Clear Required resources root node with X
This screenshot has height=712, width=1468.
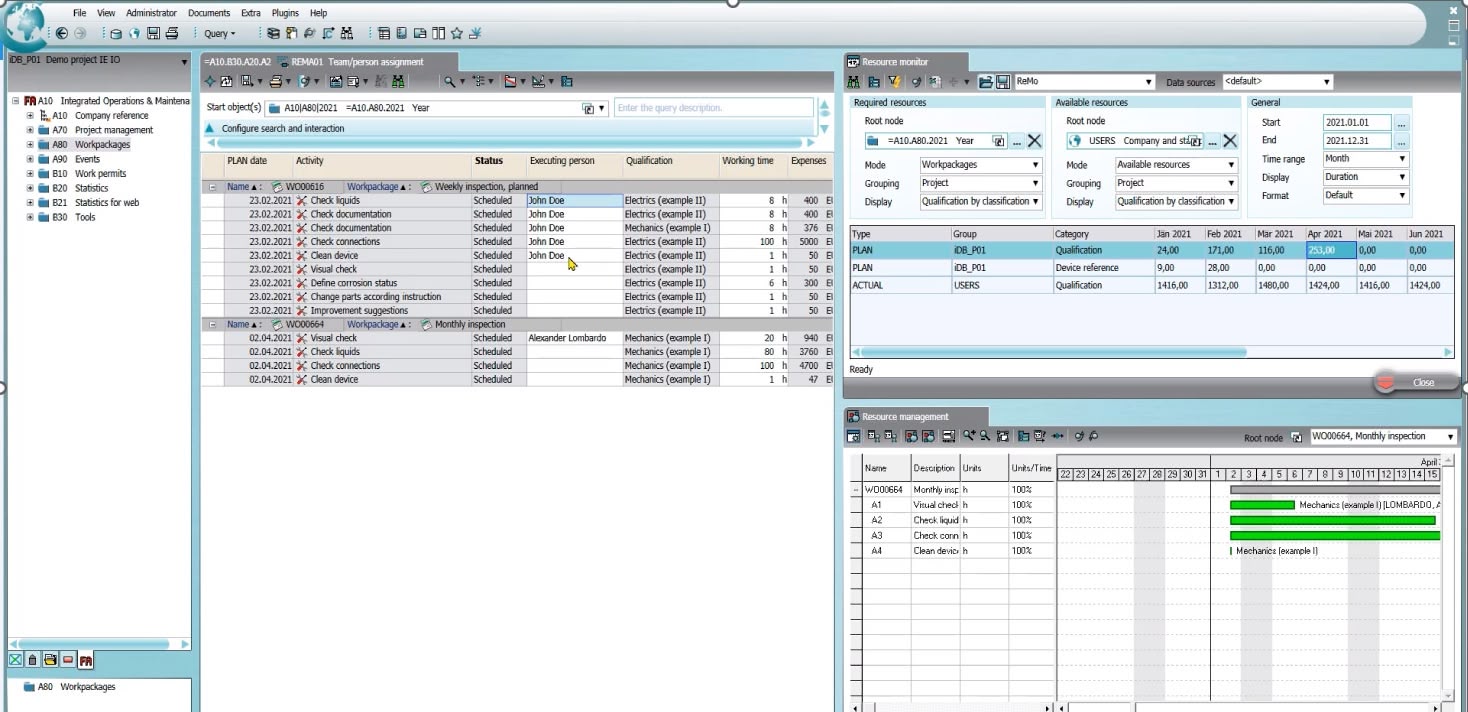pos(1034,141)
